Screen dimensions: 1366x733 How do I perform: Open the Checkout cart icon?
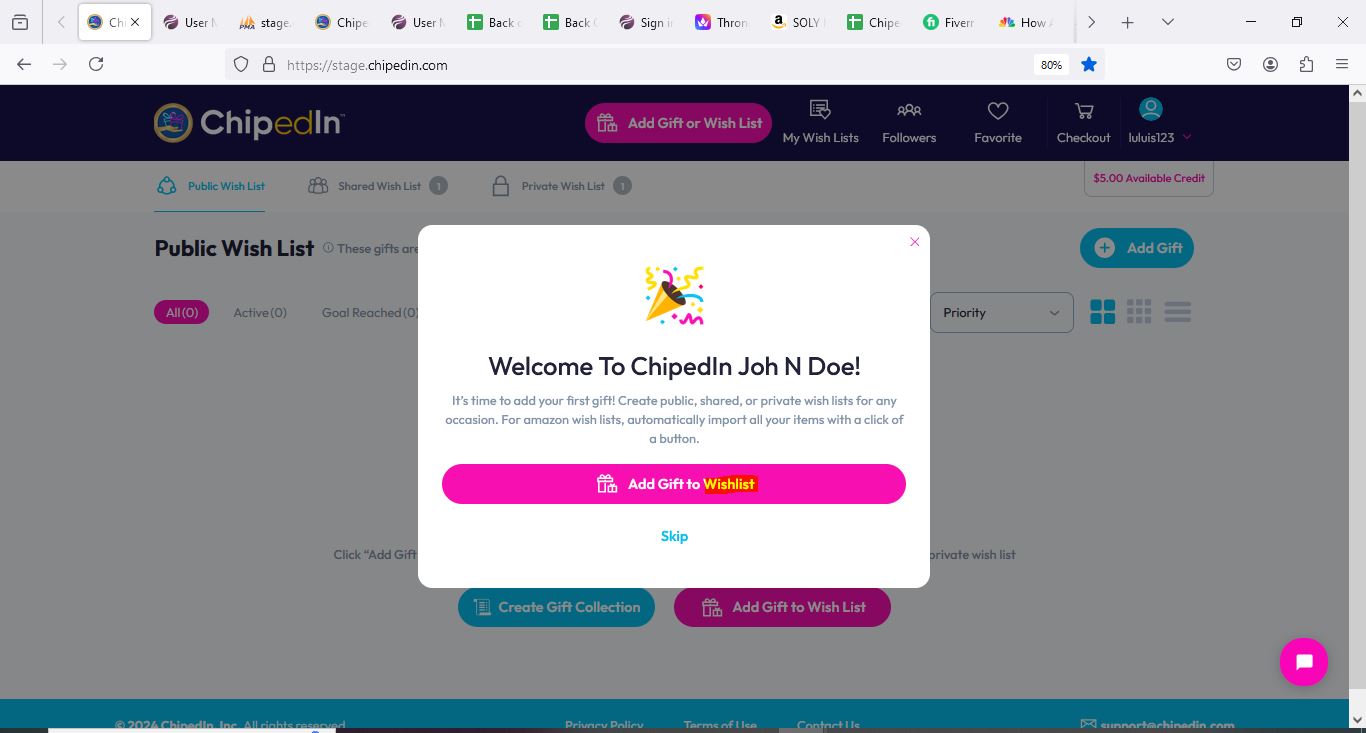point(1084,110)
